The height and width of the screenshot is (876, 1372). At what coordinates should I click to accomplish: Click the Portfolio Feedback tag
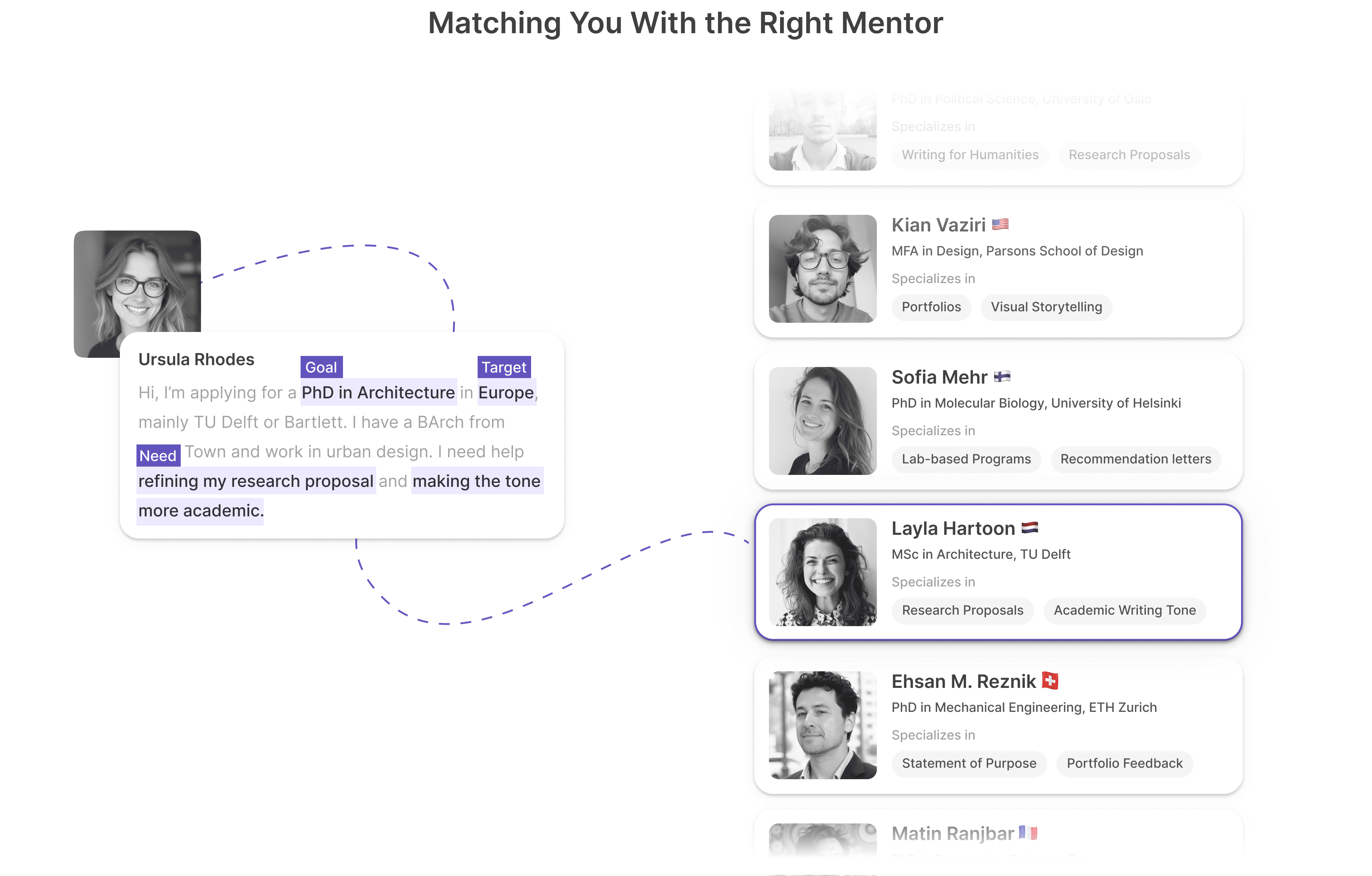click(x=1125, y=764)
